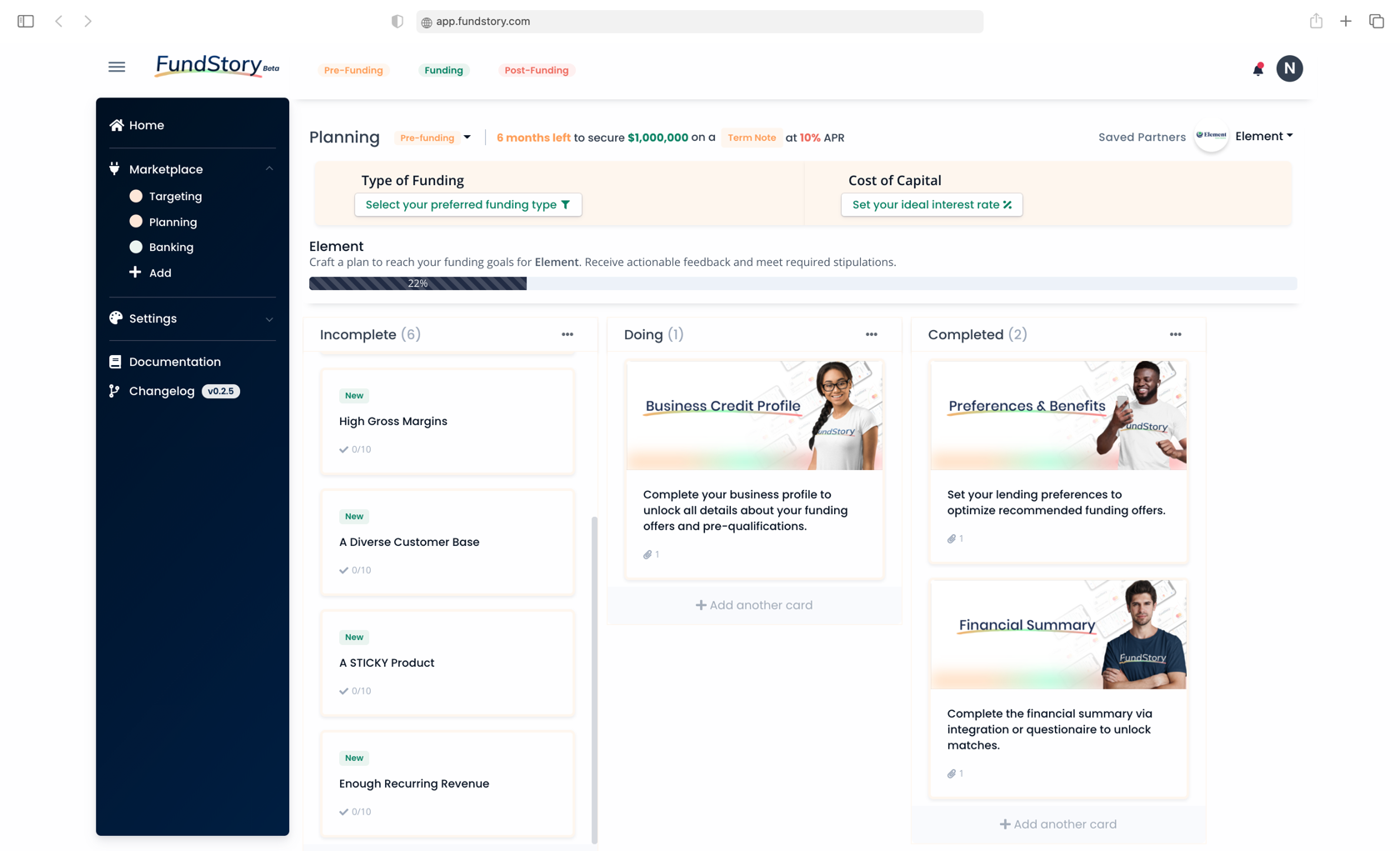
Task: Select your preferred funding type
Action: (468, 204)
